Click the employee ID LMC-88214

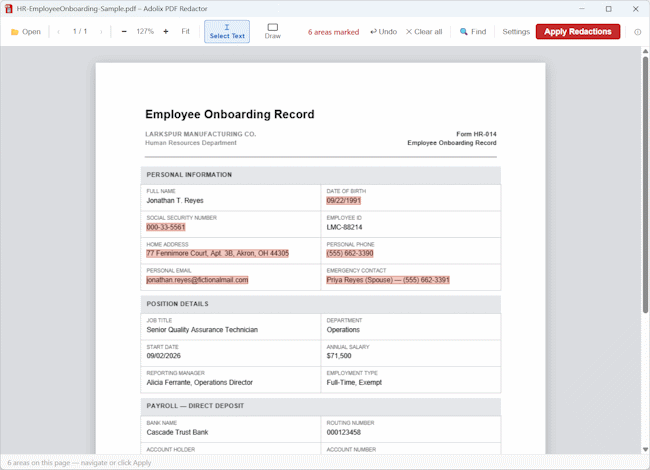click(x=344, y=227)
